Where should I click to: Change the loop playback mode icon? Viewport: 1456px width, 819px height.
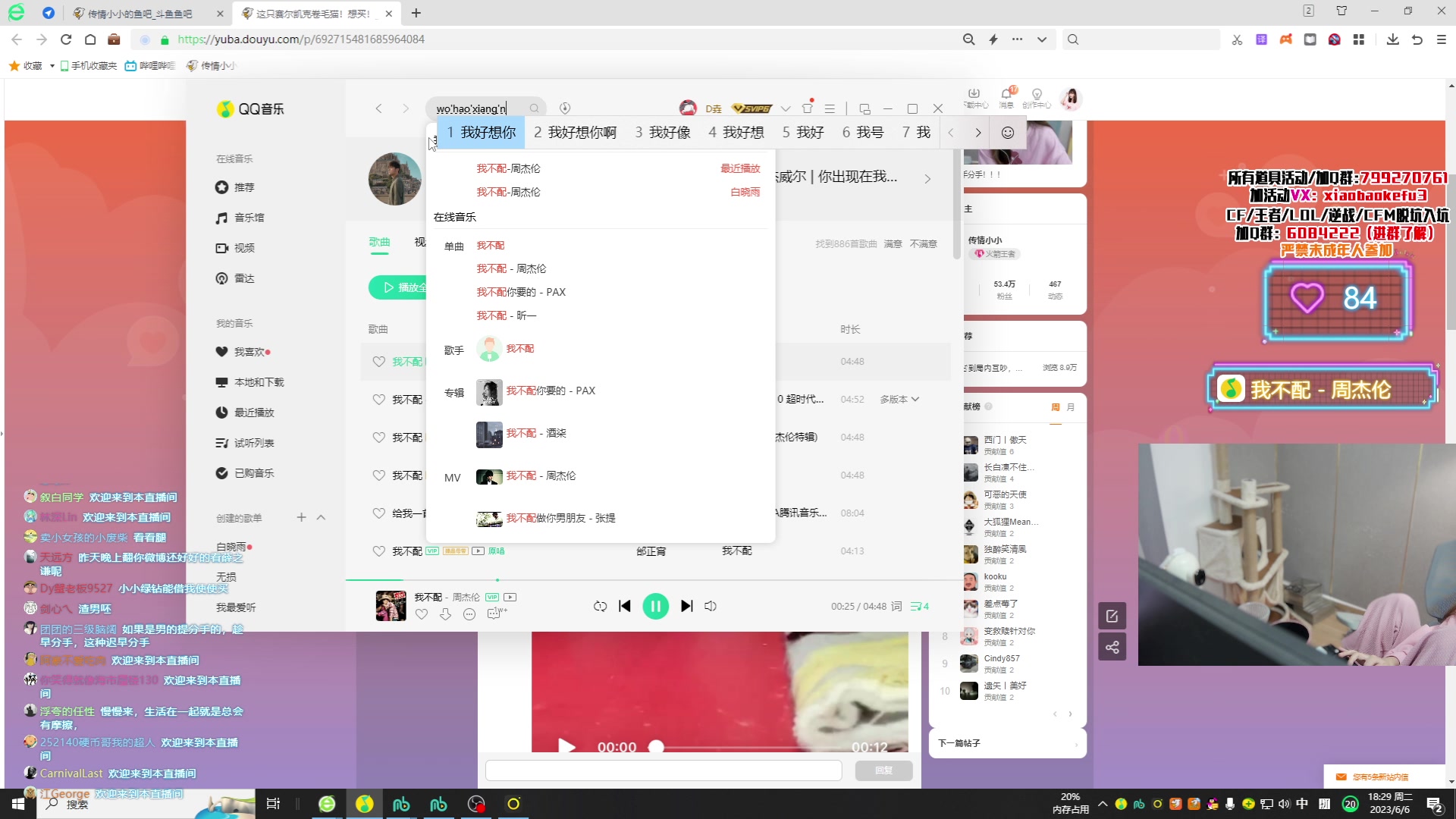(600, 606)
